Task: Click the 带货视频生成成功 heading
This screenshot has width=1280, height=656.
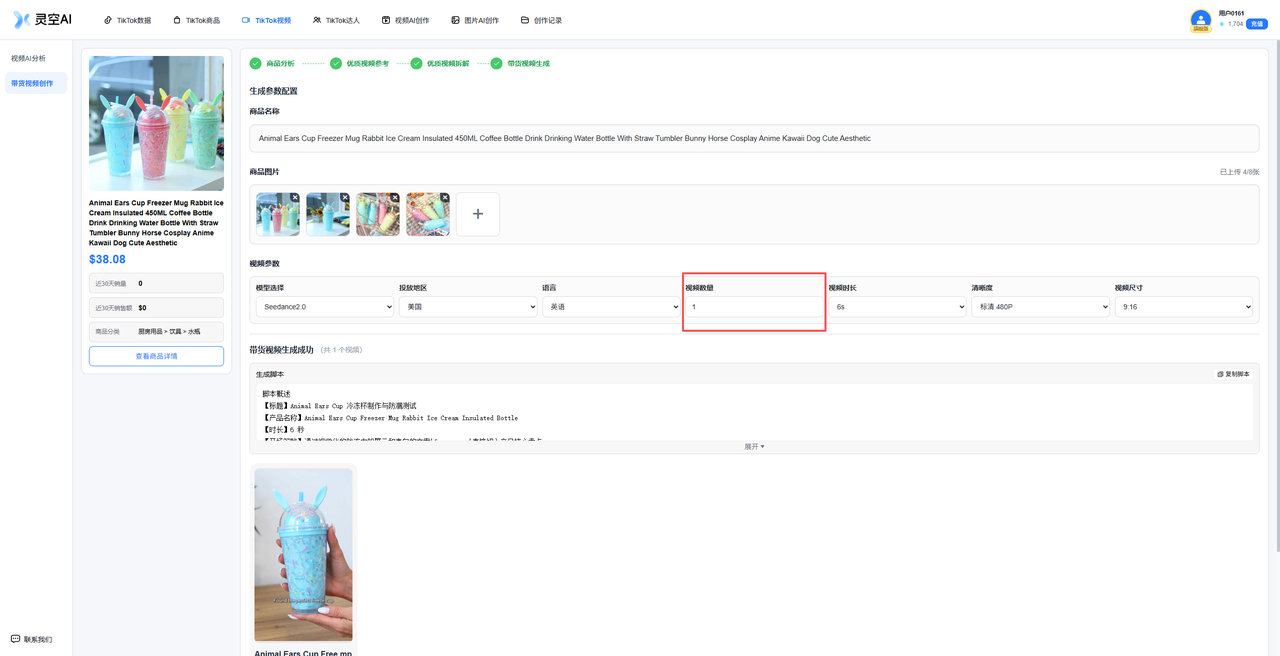Action: pos(281,350)
